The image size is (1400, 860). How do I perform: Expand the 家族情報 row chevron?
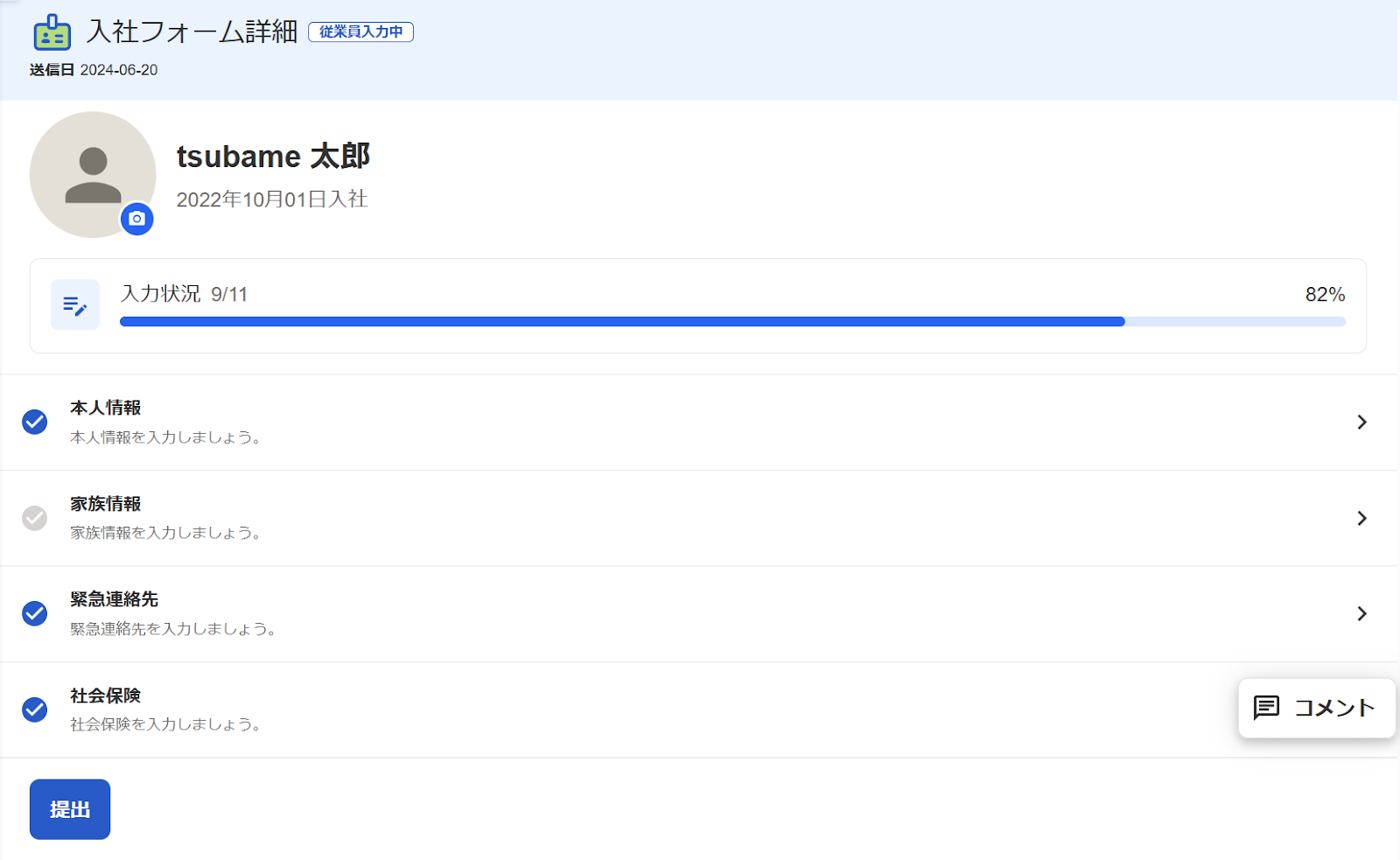point(1361,518)
